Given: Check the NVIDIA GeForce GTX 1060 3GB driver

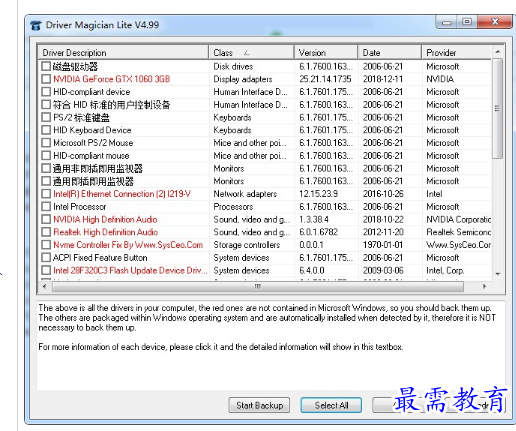Looking at the screenshot, I should 46,79.
